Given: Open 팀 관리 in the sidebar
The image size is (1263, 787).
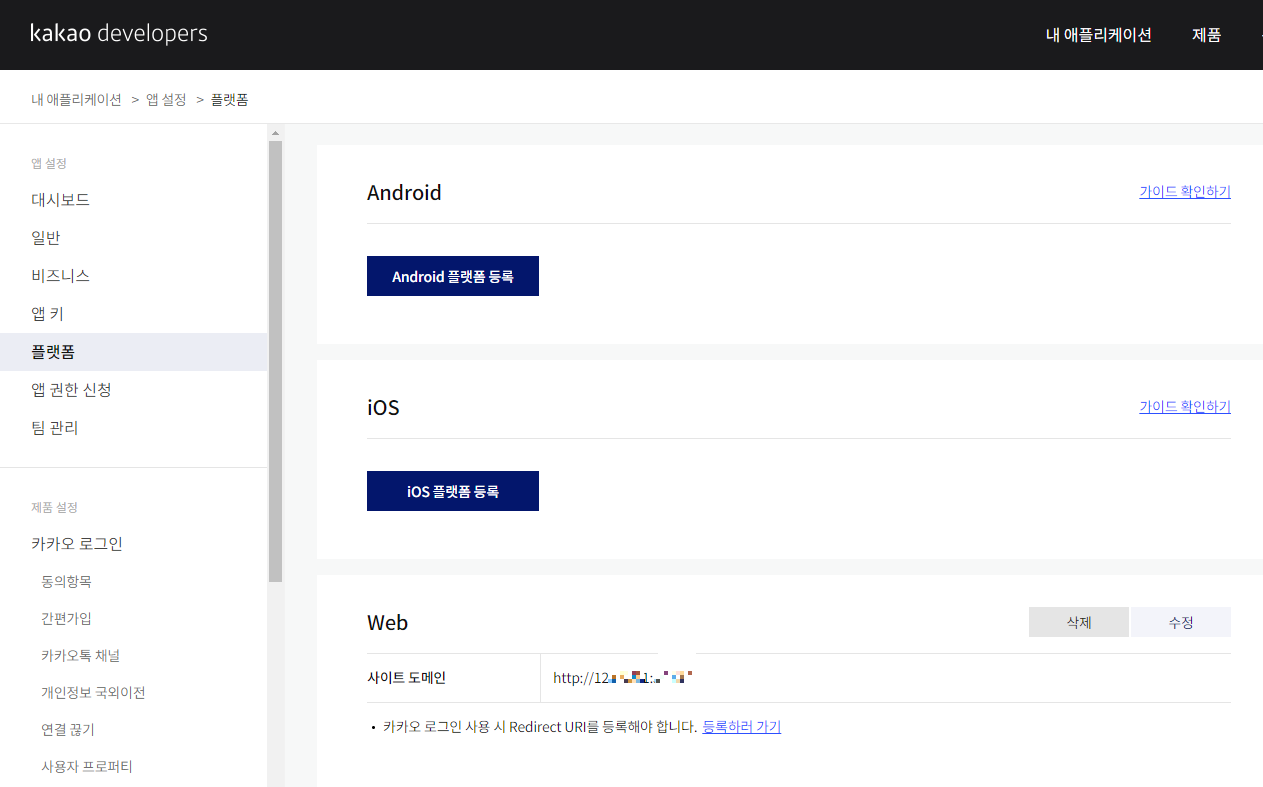Looking at the screenshot, I should (x=55, y=428).
